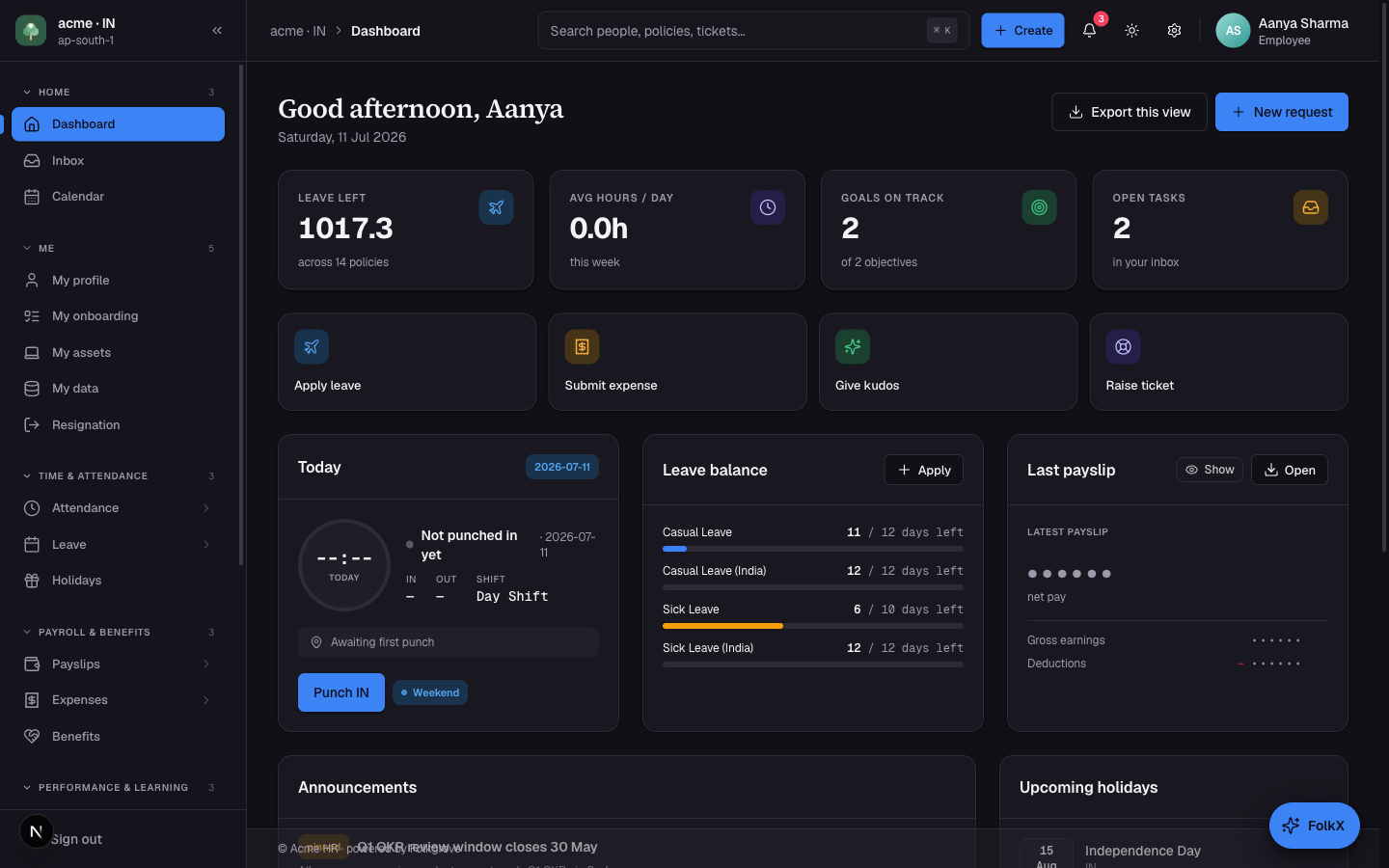Click the Sick Leave orange progress bar
This screenshot has height=868, width=1389.
722,626
